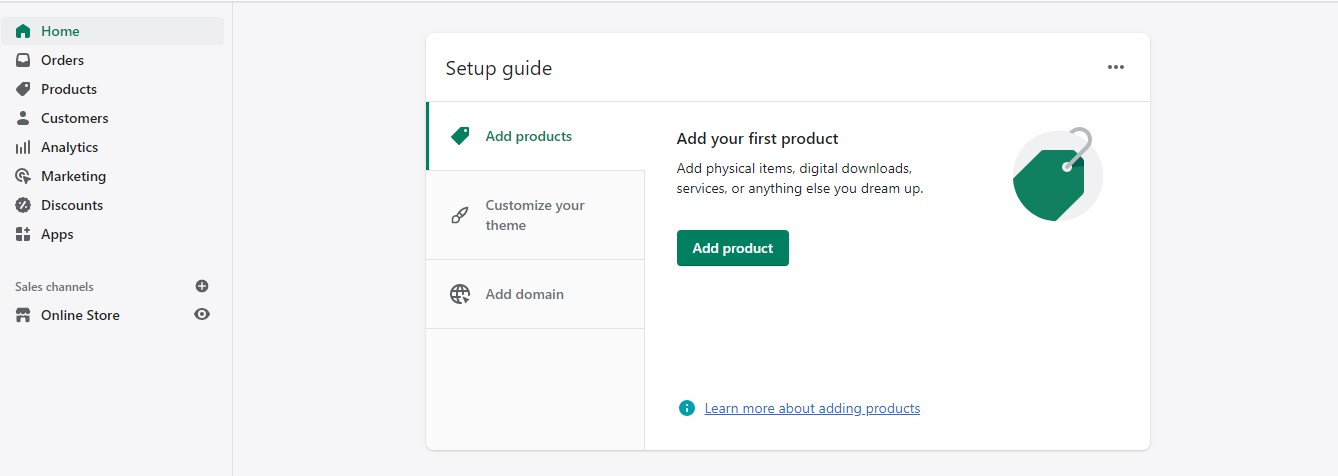Image resolution: width=1338 pixels, height=476 pixels.
Task: Open the Home menu item
Action: 113,31
